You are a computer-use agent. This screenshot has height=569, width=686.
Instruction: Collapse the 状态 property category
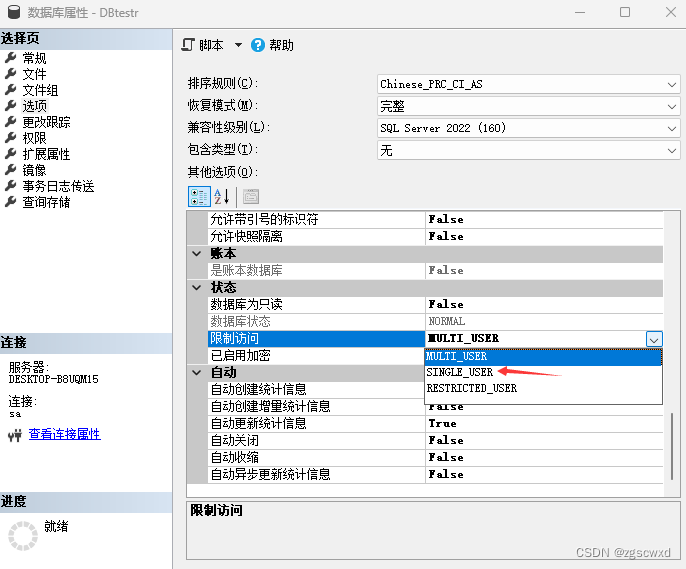(197, 287)
